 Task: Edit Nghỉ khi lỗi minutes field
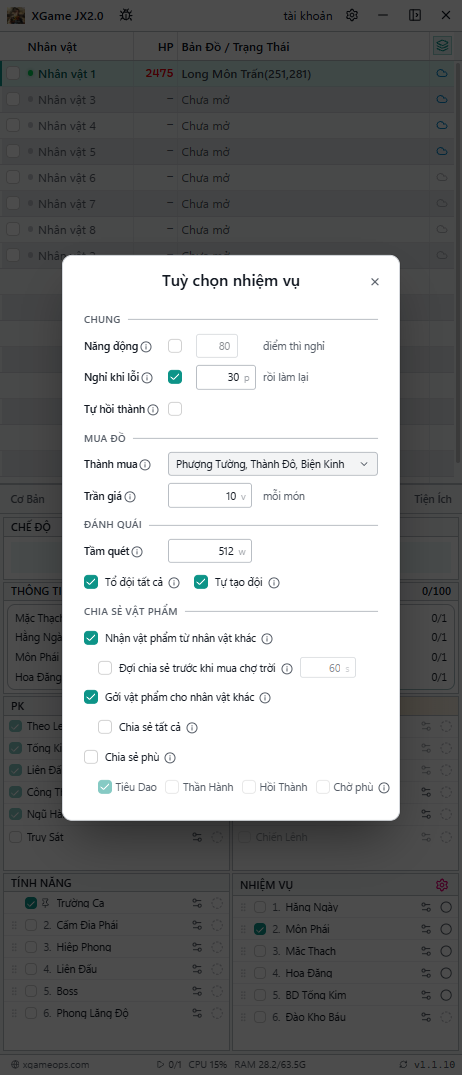[x=226, y=377]
